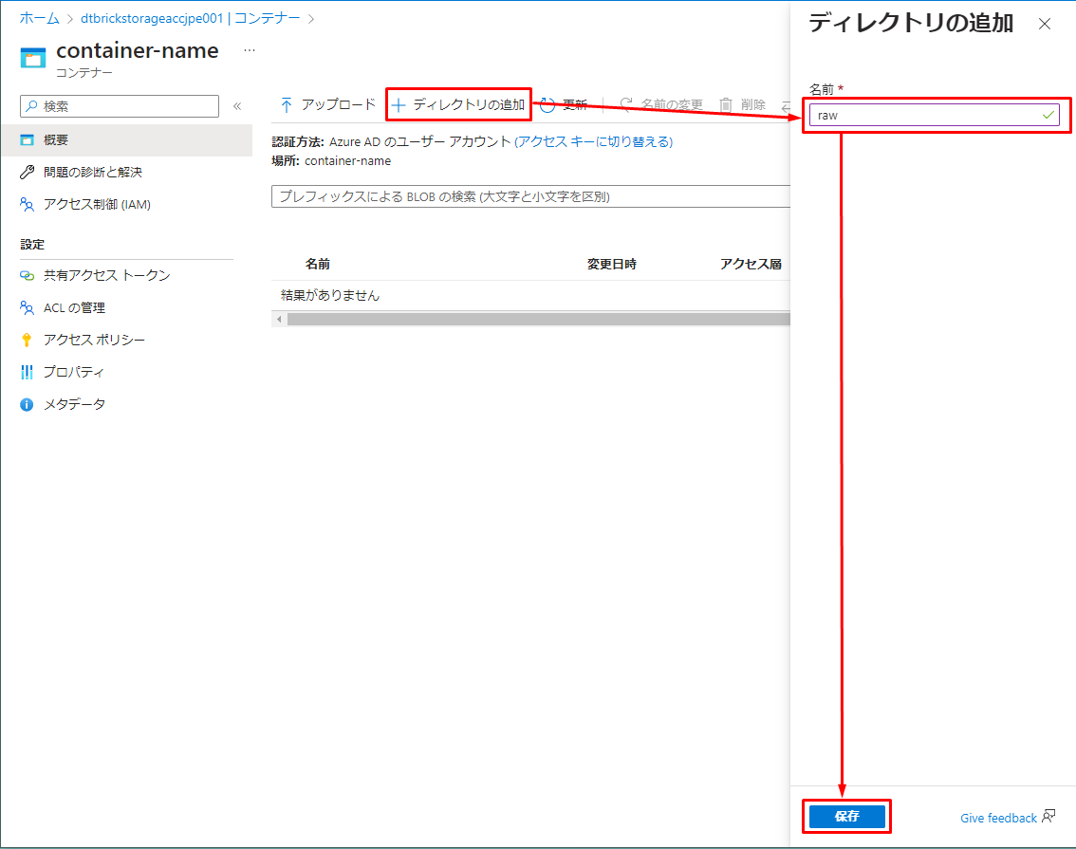Click the 概要 overview icon
Viewport: 1076px width, 849px height.
[27, 140]
